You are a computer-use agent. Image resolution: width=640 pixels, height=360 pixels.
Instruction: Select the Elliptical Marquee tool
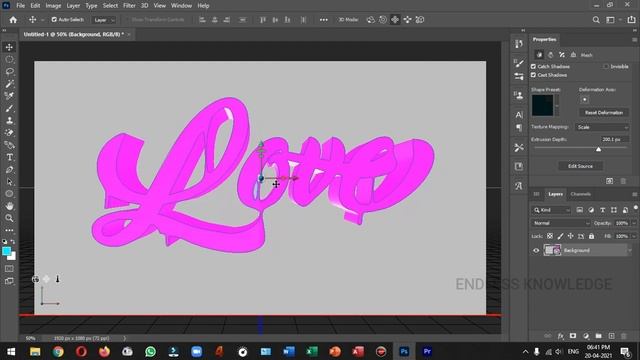(x=9, y=59)
